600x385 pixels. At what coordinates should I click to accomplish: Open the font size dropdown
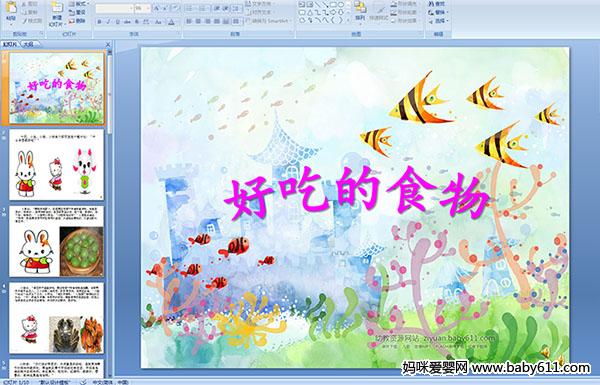142,8
